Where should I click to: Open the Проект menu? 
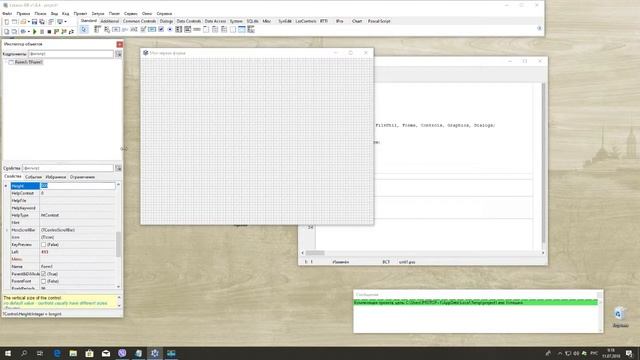[80, 13]
